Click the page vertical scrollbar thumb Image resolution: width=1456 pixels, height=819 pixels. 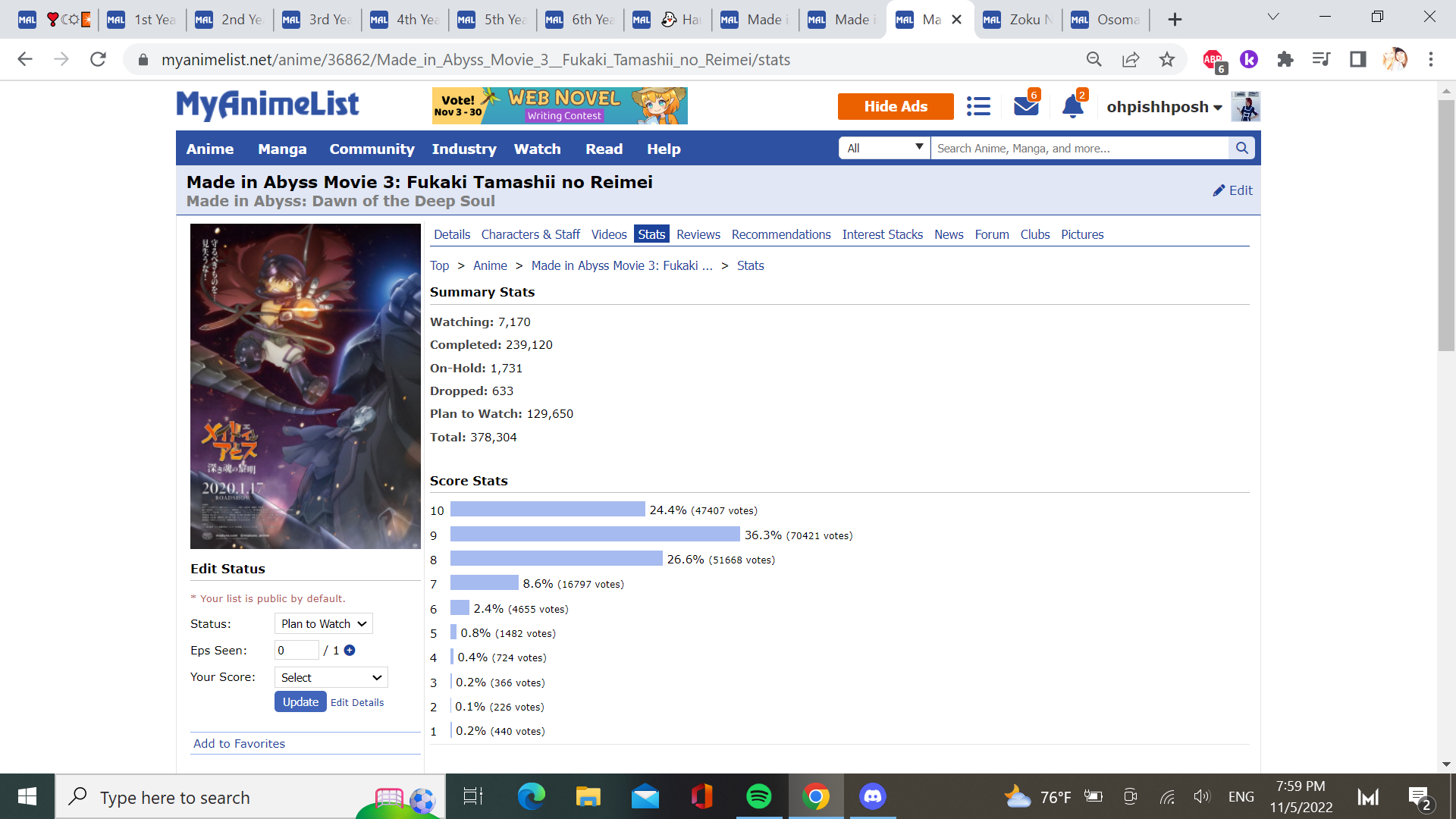coord(1445,225)
